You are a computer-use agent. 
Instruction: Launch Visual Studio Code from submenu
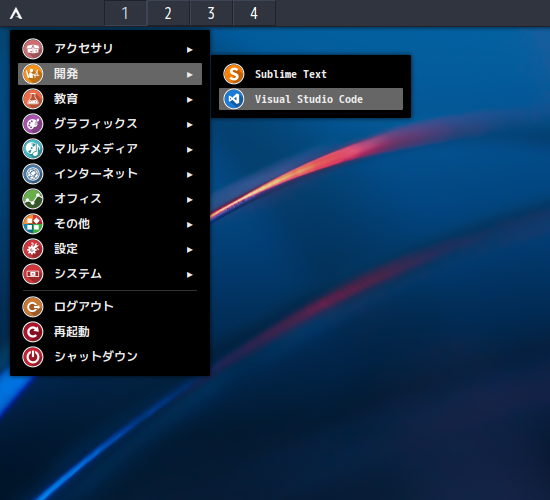pyautogui.click(x=311, y=99)
